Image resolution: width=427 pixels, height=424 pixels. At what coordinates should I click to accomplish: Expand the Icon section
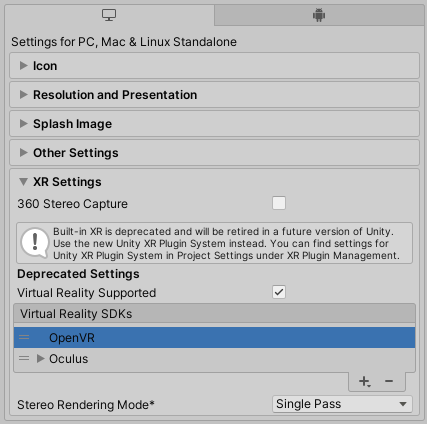pos(214,66)
